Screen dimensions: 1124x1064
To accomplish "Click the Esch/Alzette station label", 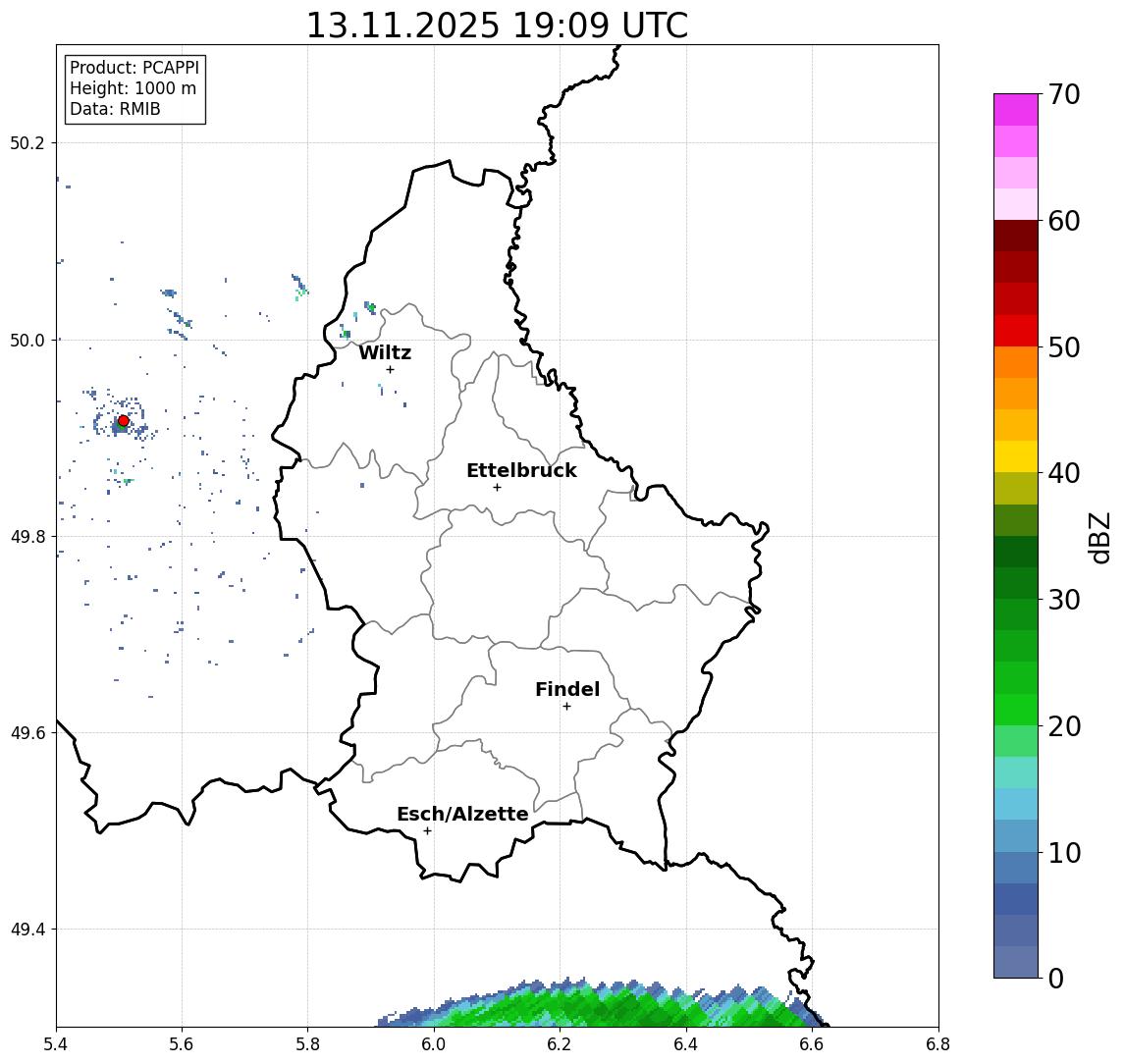I will 462,814.
